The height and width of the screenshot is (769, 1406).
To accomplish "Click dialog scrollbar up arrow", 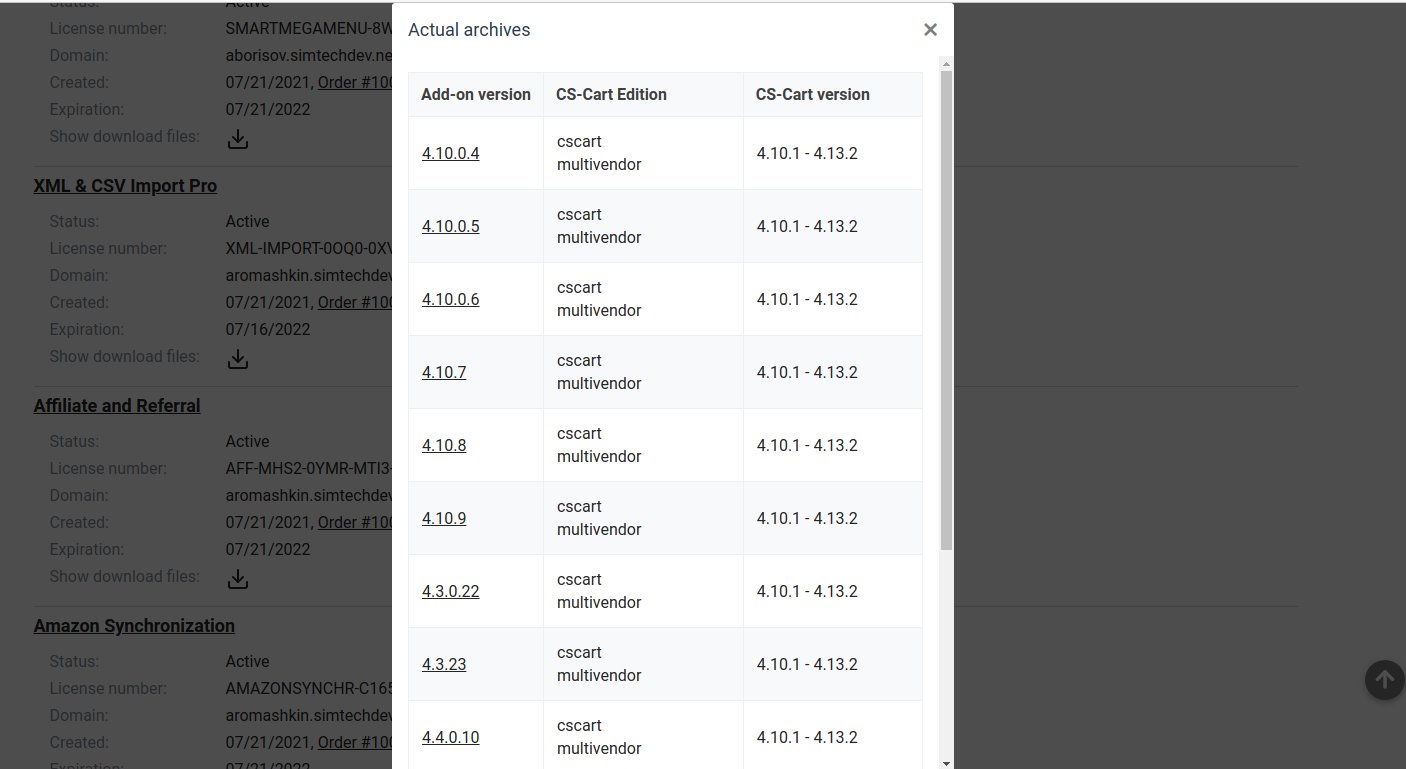I will [946, 63].
